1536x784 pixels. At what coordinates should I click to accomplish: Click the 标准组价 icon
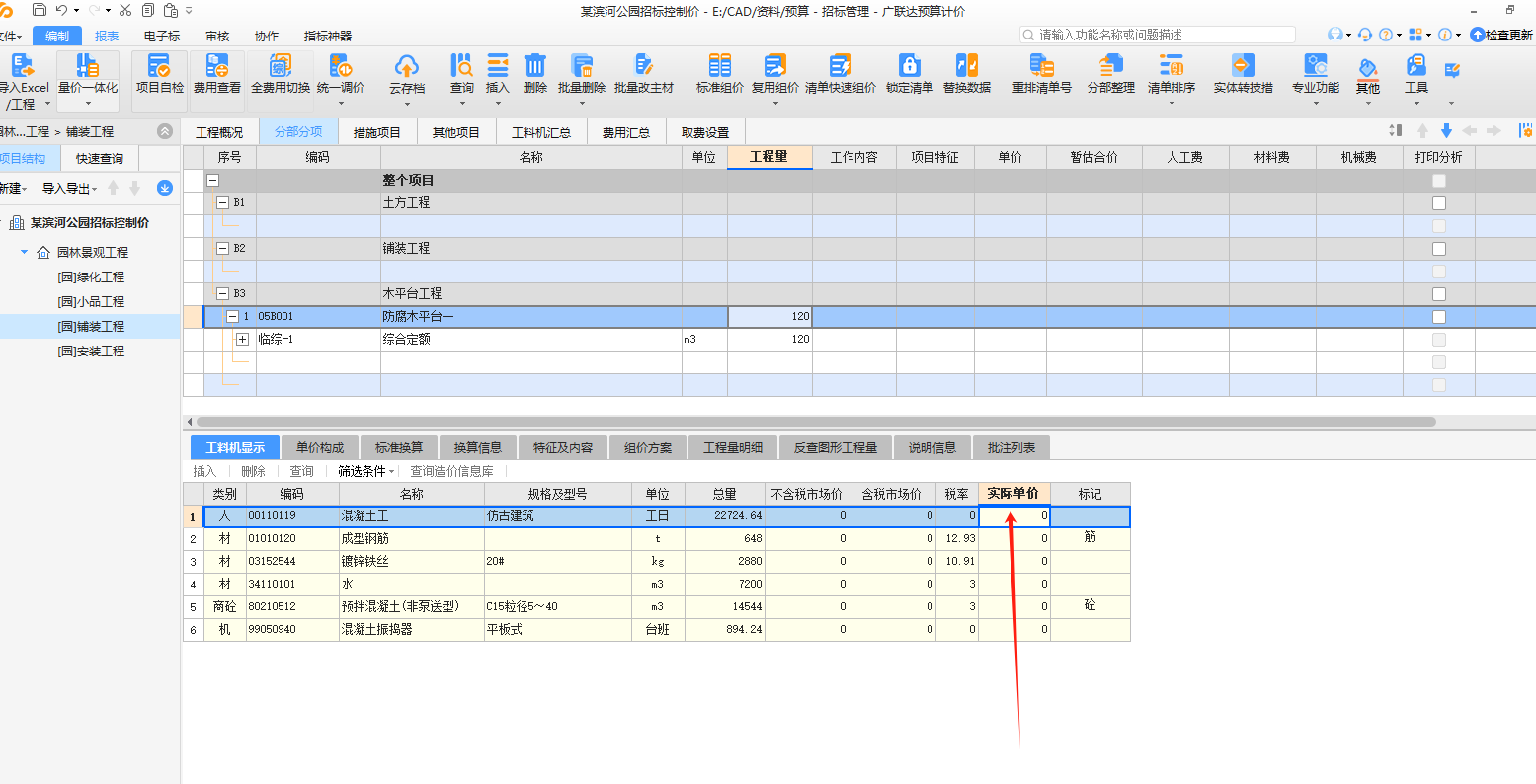[720, 66]
